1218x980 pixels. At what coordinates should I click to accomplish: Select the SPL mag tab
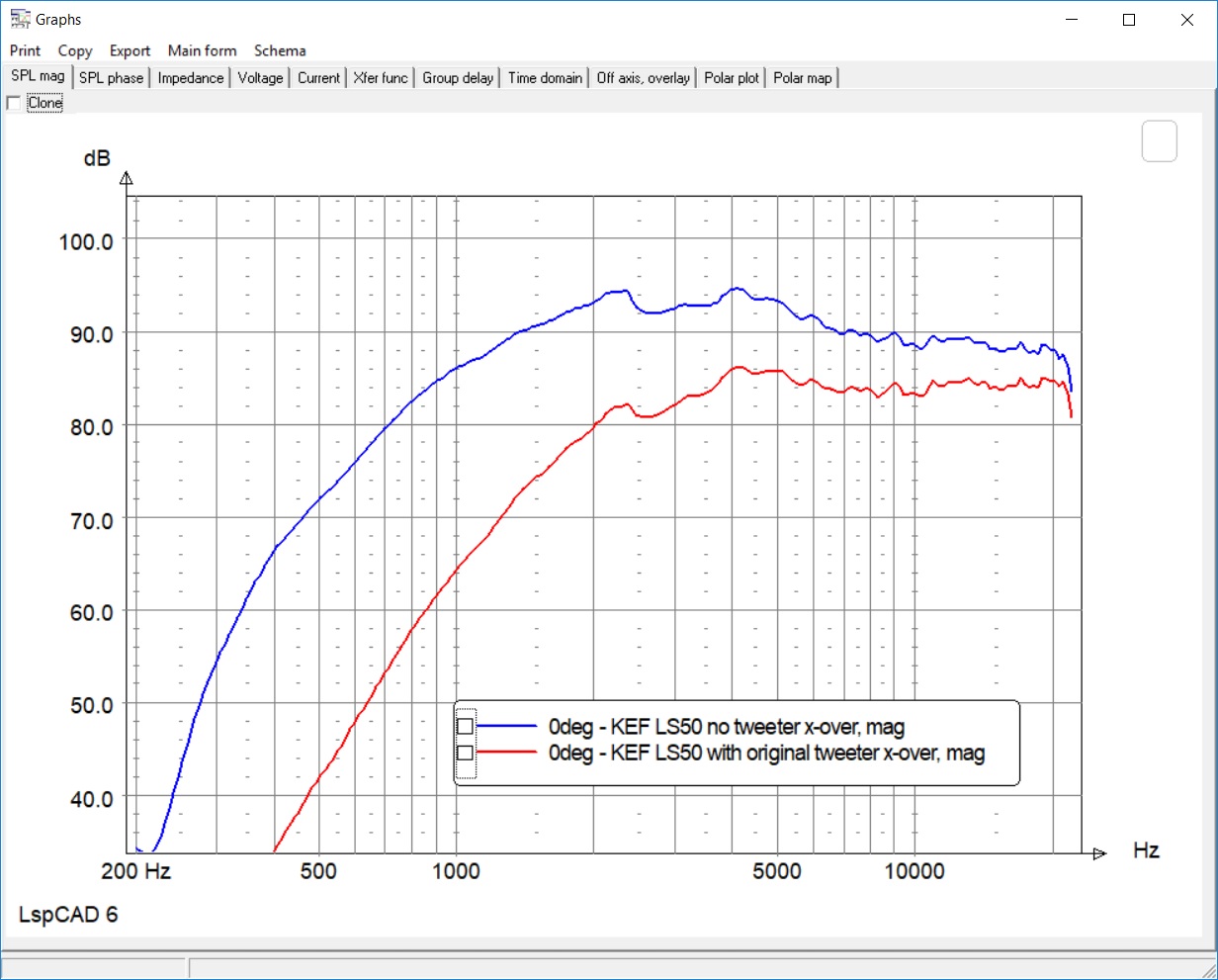(38, 76)
